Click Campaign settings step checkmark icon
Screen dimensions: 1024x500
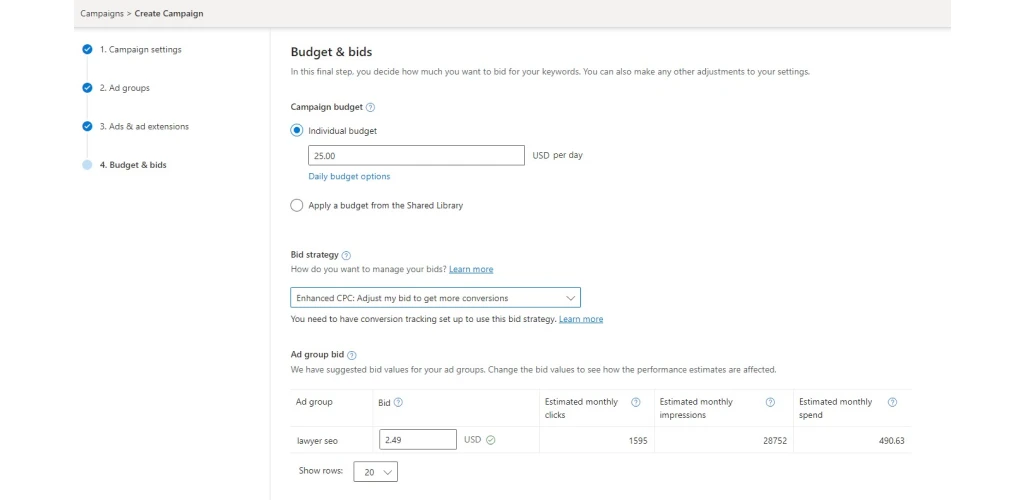coord(87,50)
